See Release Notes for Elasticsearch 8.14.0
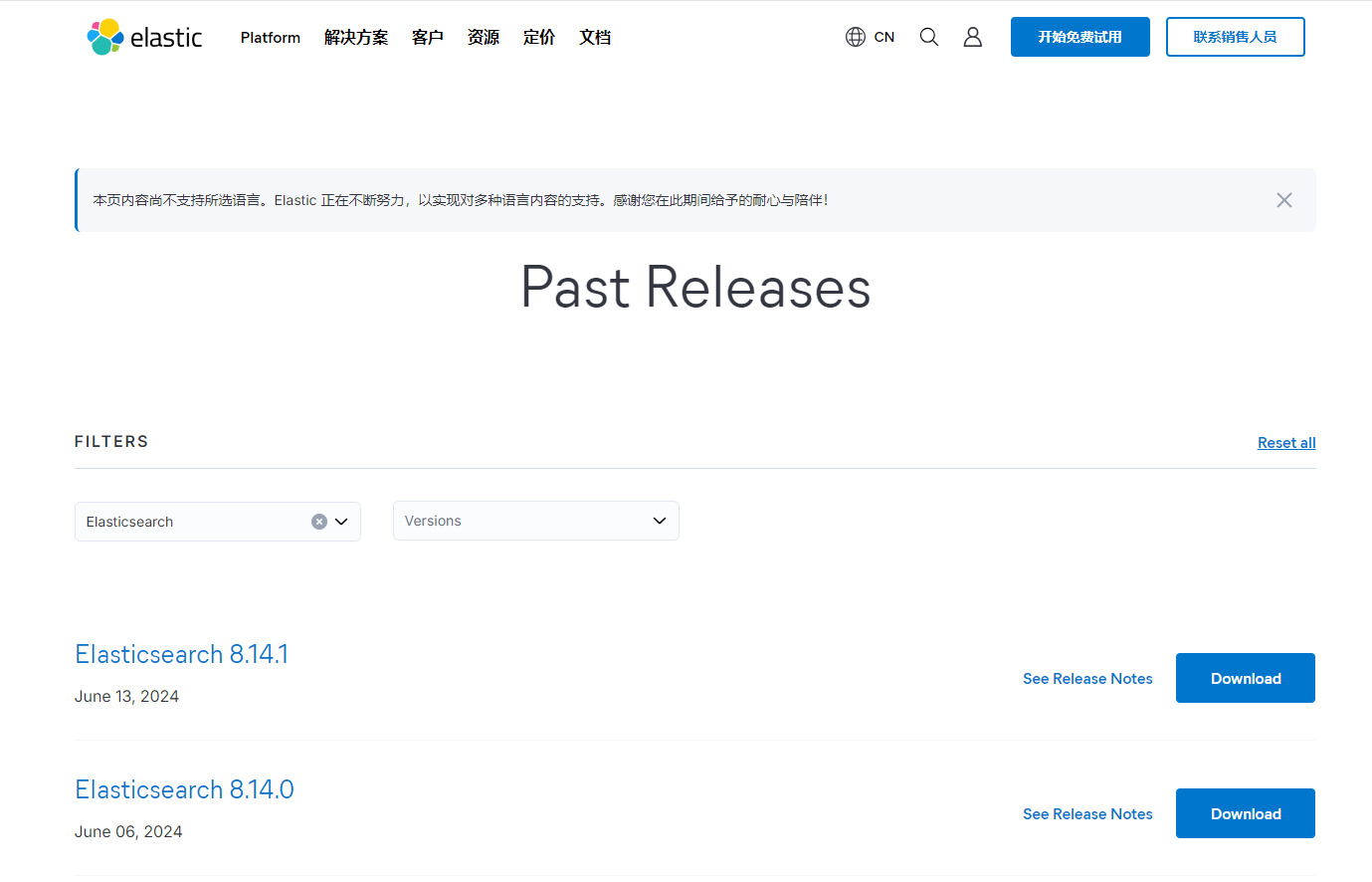 [1087, 814]
